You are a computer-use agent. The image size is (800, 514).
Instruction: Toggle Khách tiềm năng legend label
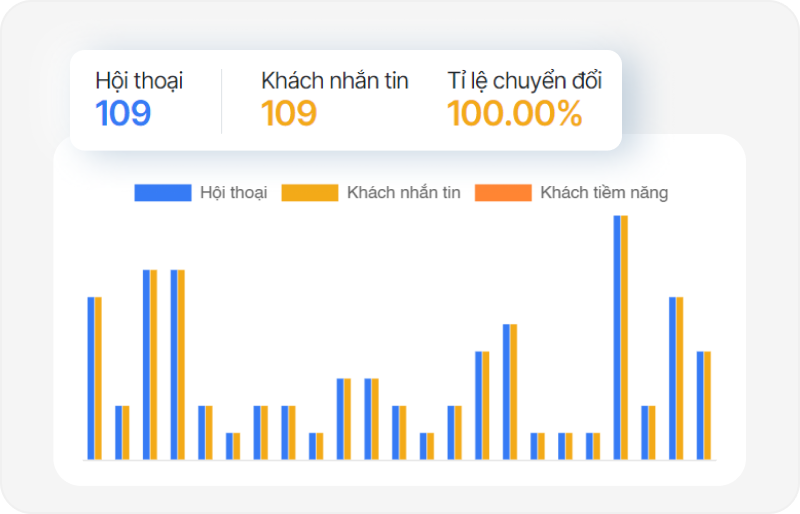coord(603,193)
